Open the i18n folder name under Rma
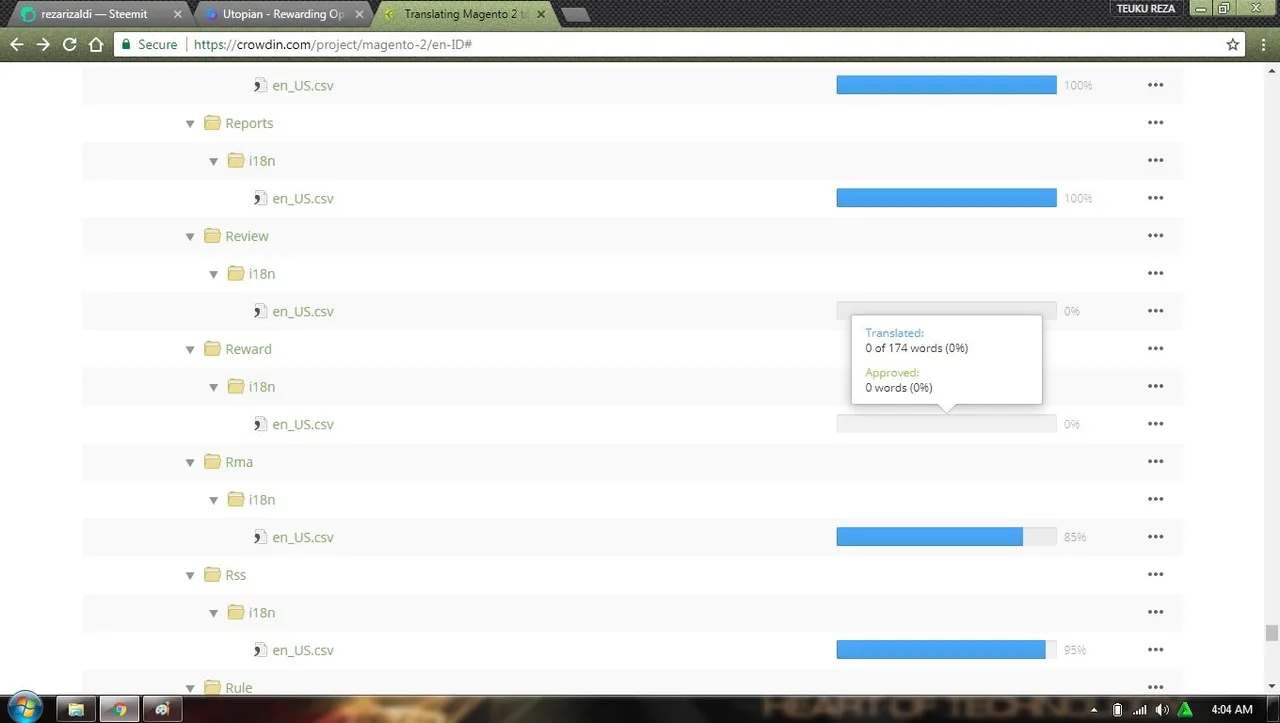The height and width of the screenshot is (723, 1280). click(x=262, y=499)
